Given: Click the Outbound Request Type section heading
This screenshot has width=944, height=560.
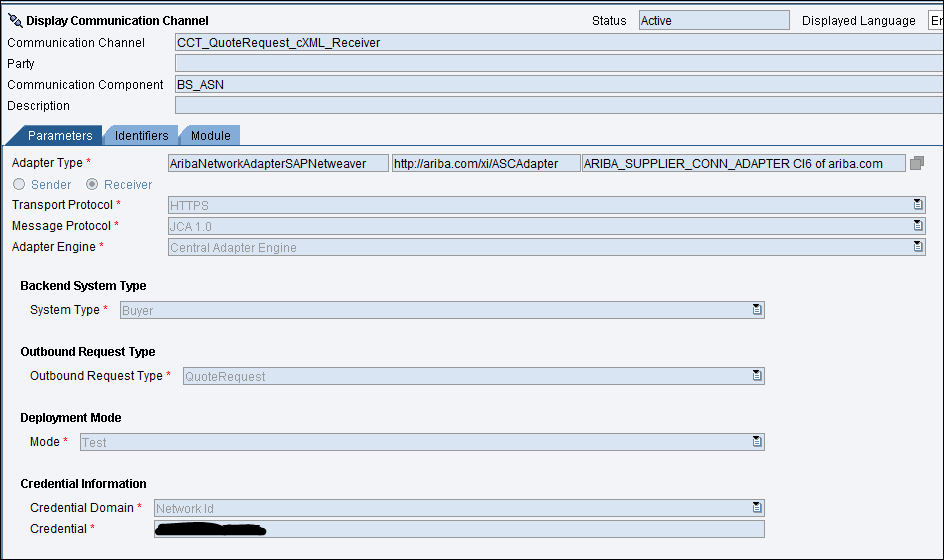Looking at the screenshot, I should click(88, 352).
